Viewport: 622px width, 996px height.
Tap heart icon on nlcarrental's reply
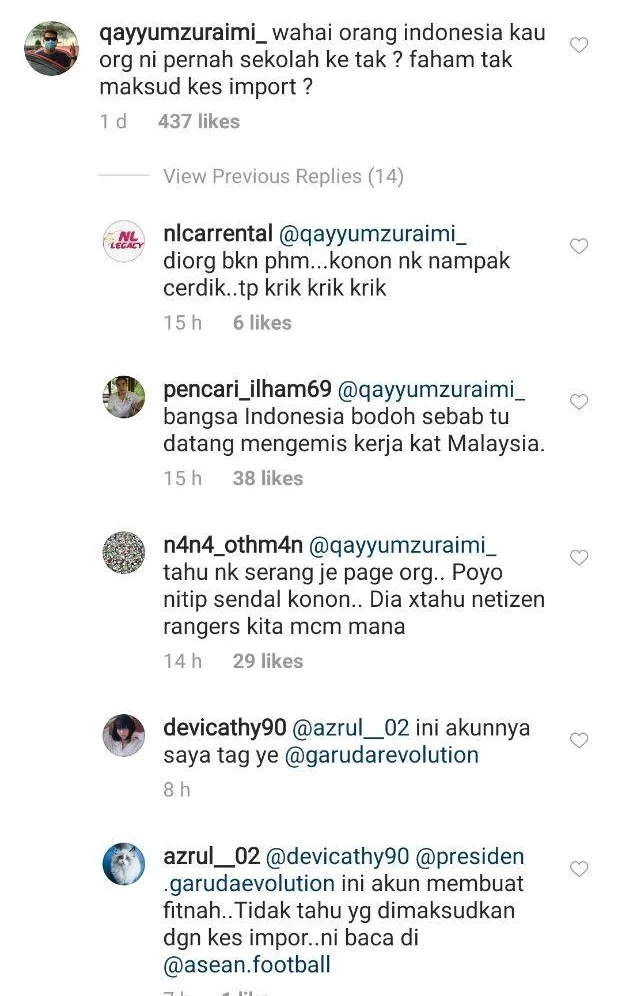[x=579, y=246]
